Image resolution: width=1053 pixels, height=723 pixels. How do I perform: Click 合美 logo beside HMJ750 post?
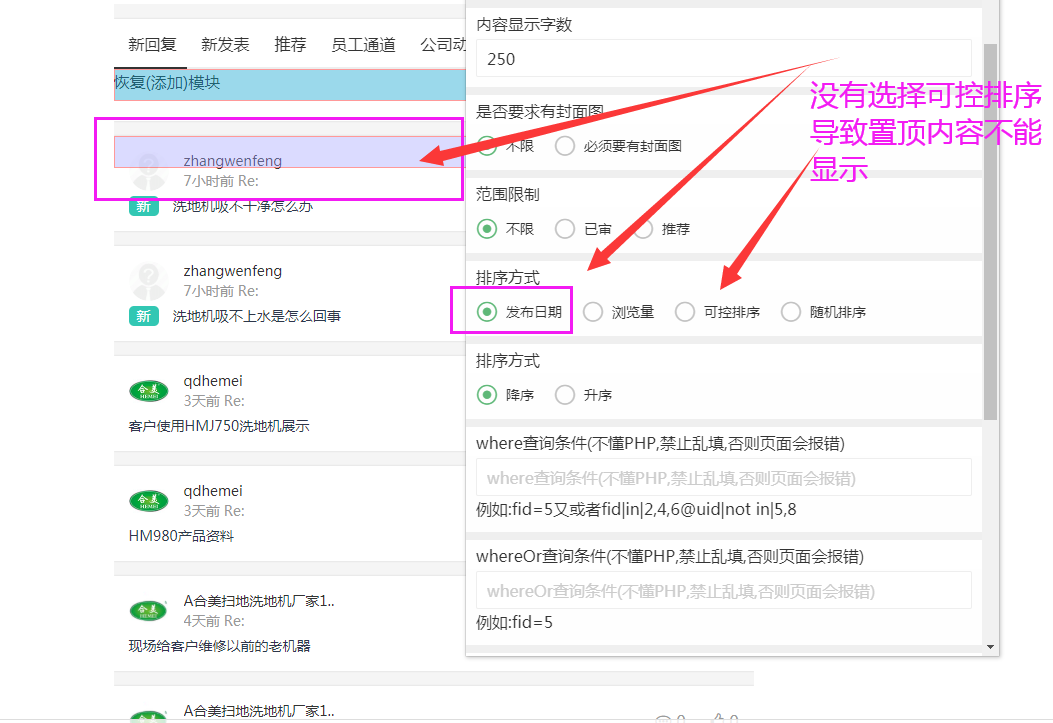tap(149, 390)
